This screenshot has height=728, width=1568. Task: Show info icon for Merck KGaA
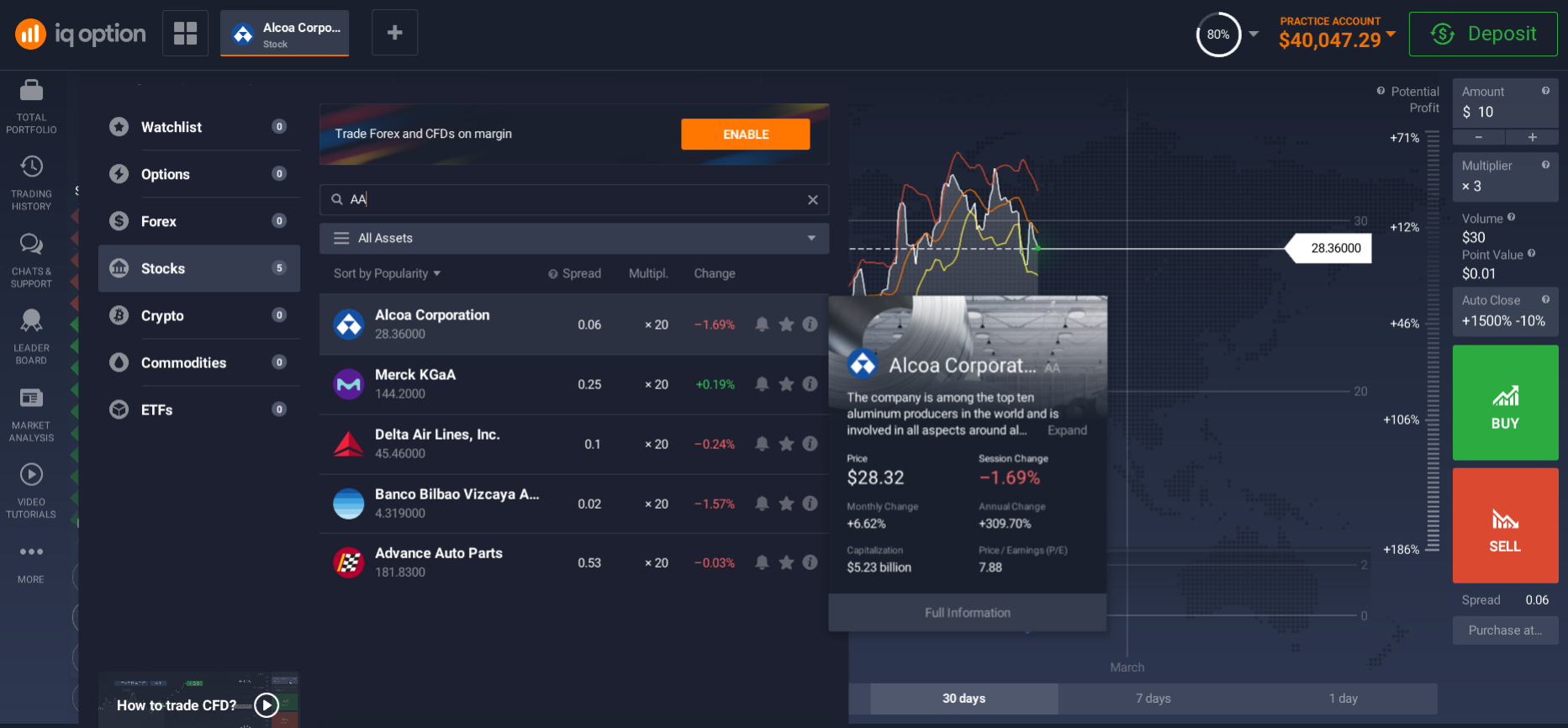tap(810, 384)
